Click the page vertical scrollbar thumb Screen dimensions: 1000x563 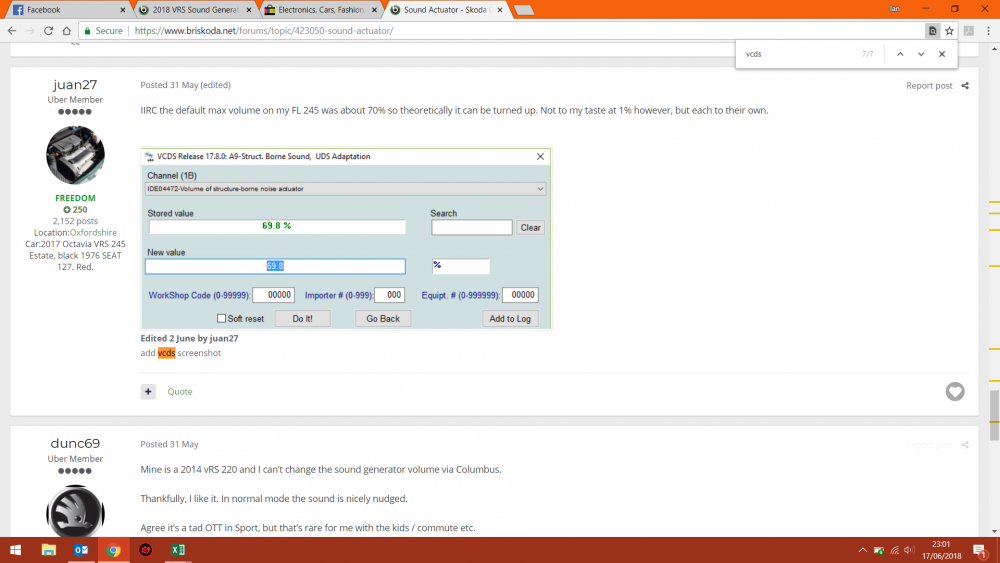click(x=994, y=415)
